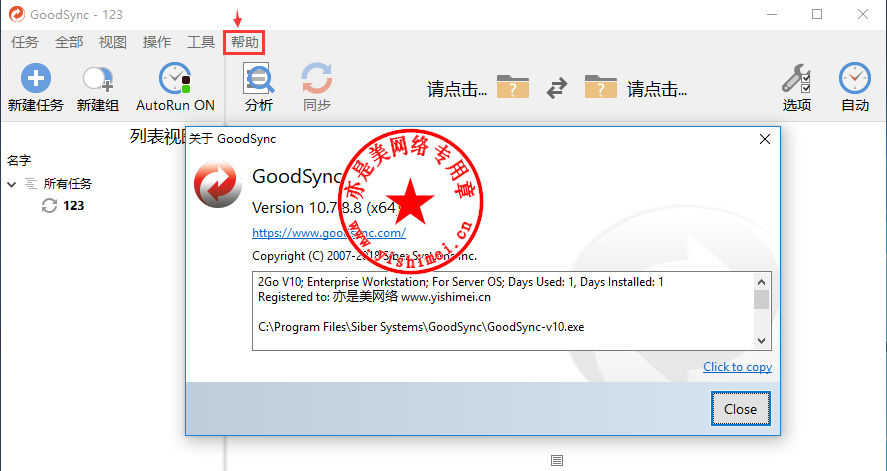The height and width of the screenshot is (471, 887).
Task: Click the New Task (新建任务) icon
Action: [36, 79]
